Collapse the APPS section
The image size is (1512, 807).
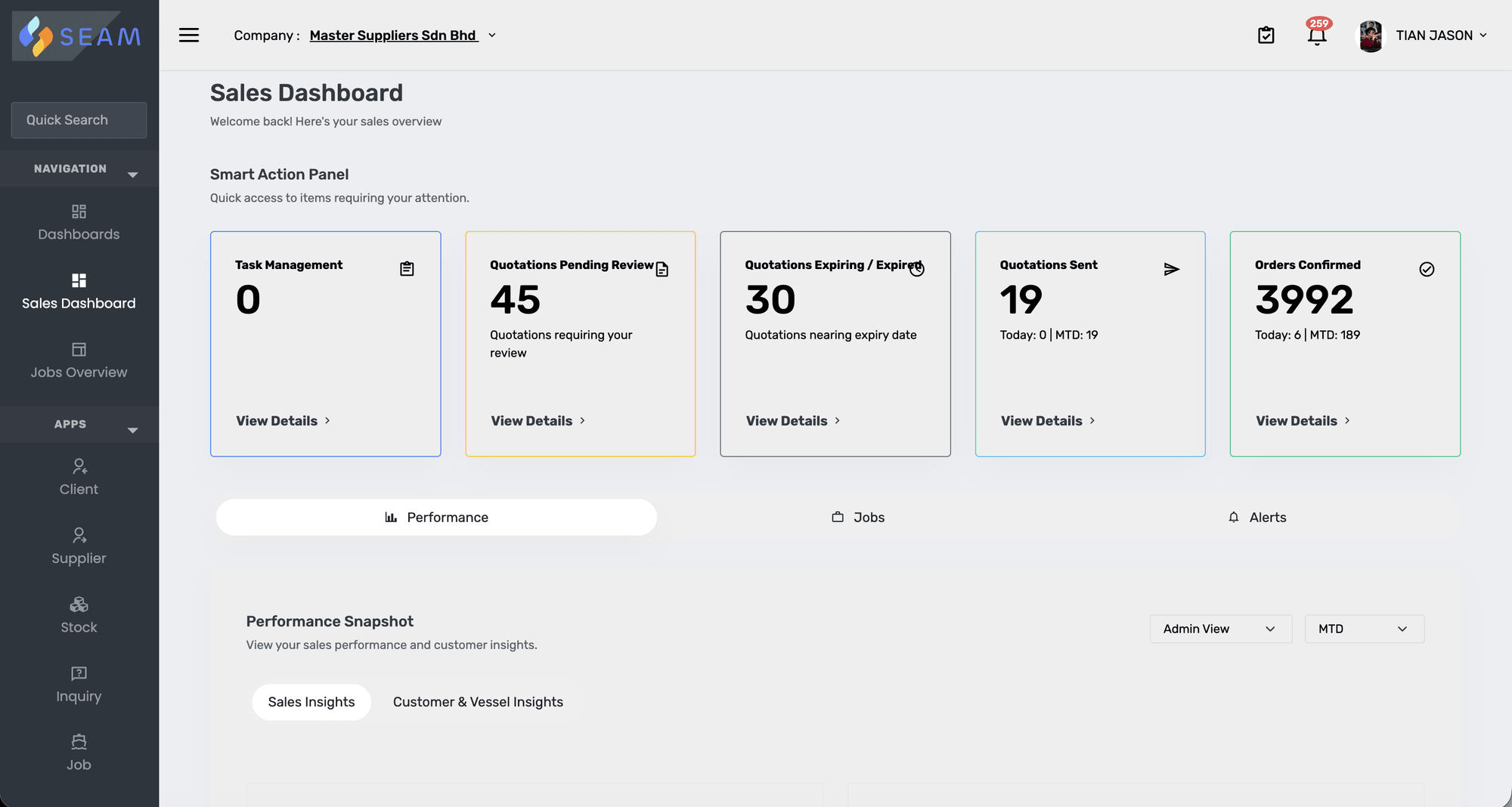coord(79,425)
